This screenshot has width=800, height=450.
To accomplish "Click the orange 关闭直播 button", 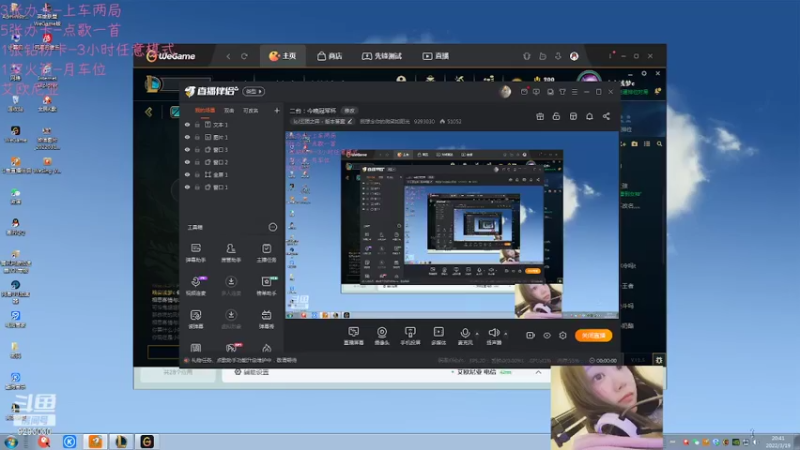I will [593, 335].
